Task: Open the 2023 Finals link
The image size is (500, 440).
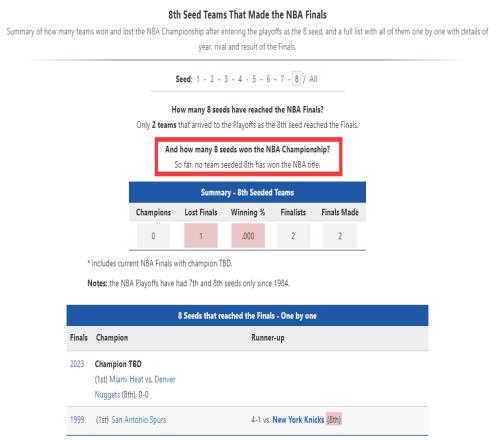Action: click(77, 364)
